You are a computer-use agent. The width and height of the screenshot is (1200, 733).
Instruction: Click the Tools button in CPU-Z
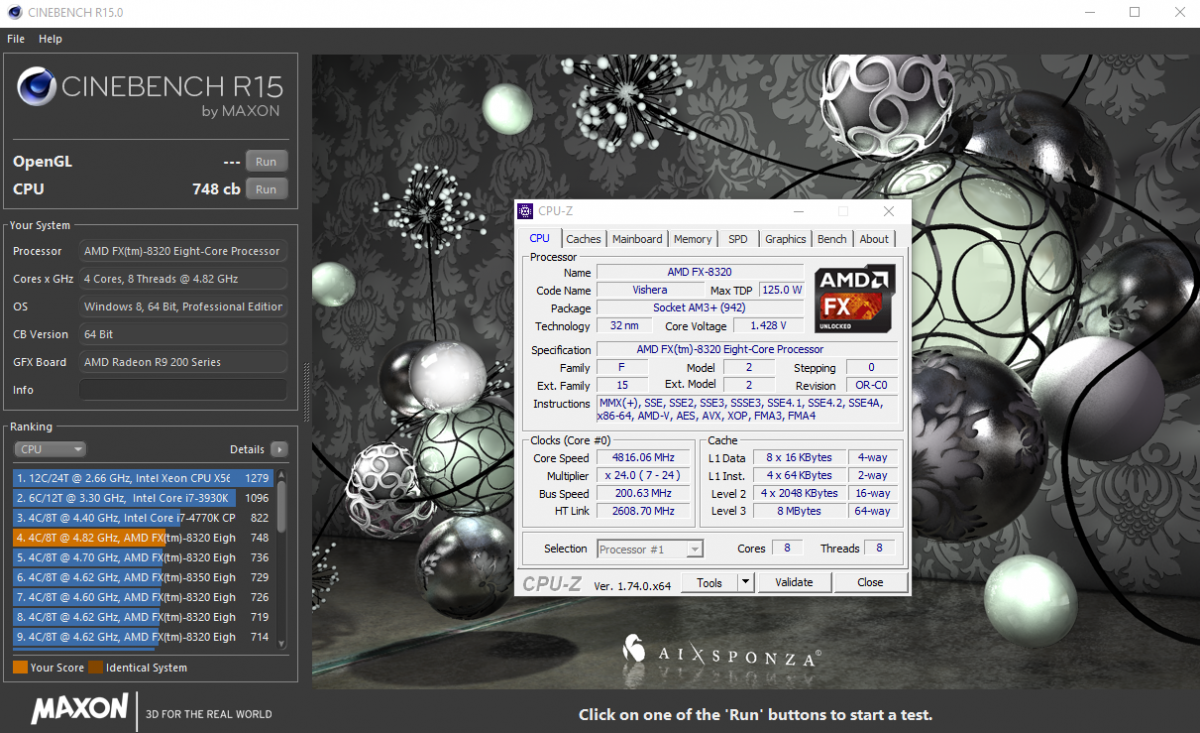point(710,582)
